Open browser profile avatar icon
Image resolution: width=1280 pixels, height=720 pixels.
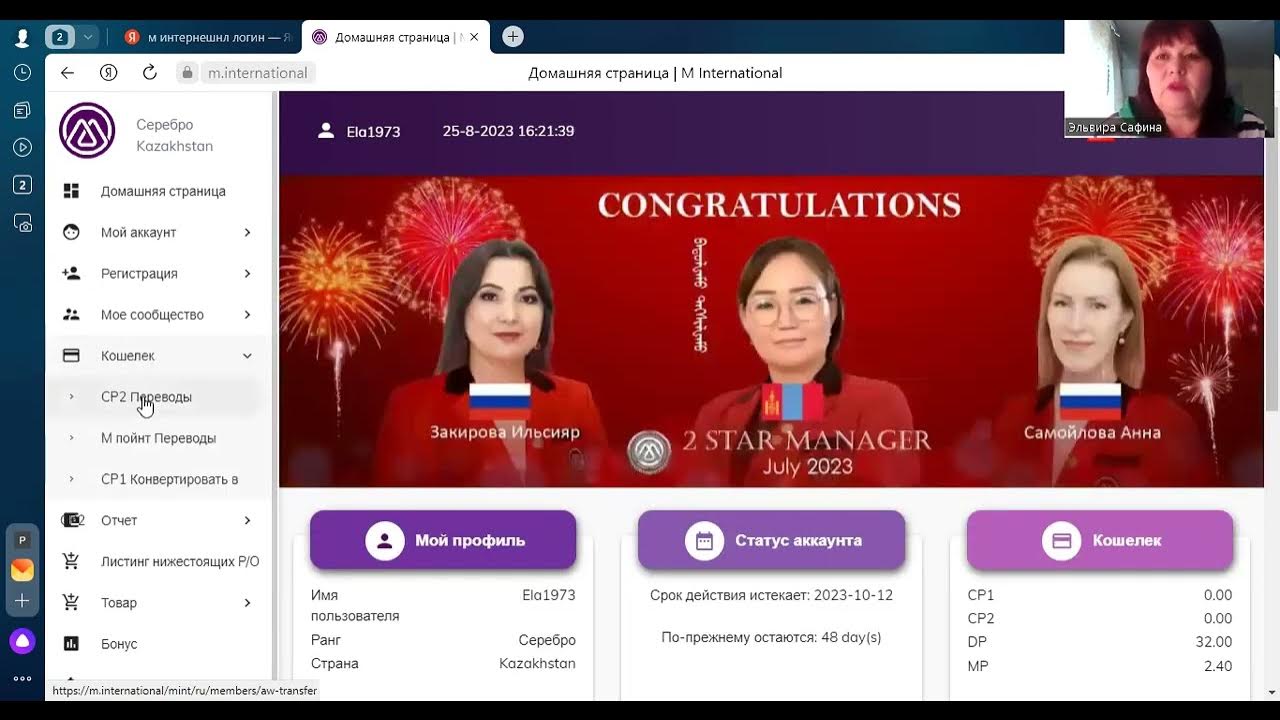(22, 37)
